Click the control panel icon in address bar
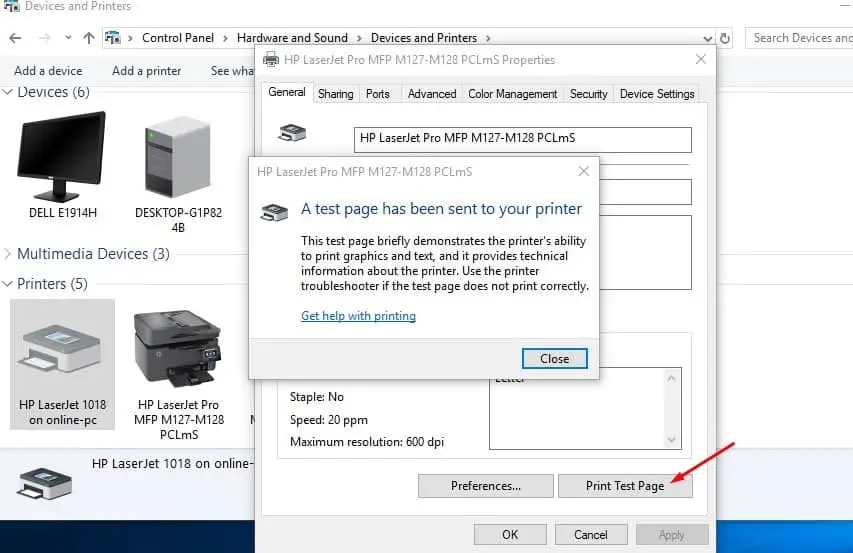Image resolution: width=853 pixels, height=553 pixels. pyautogui.click(x=113, y=38)
